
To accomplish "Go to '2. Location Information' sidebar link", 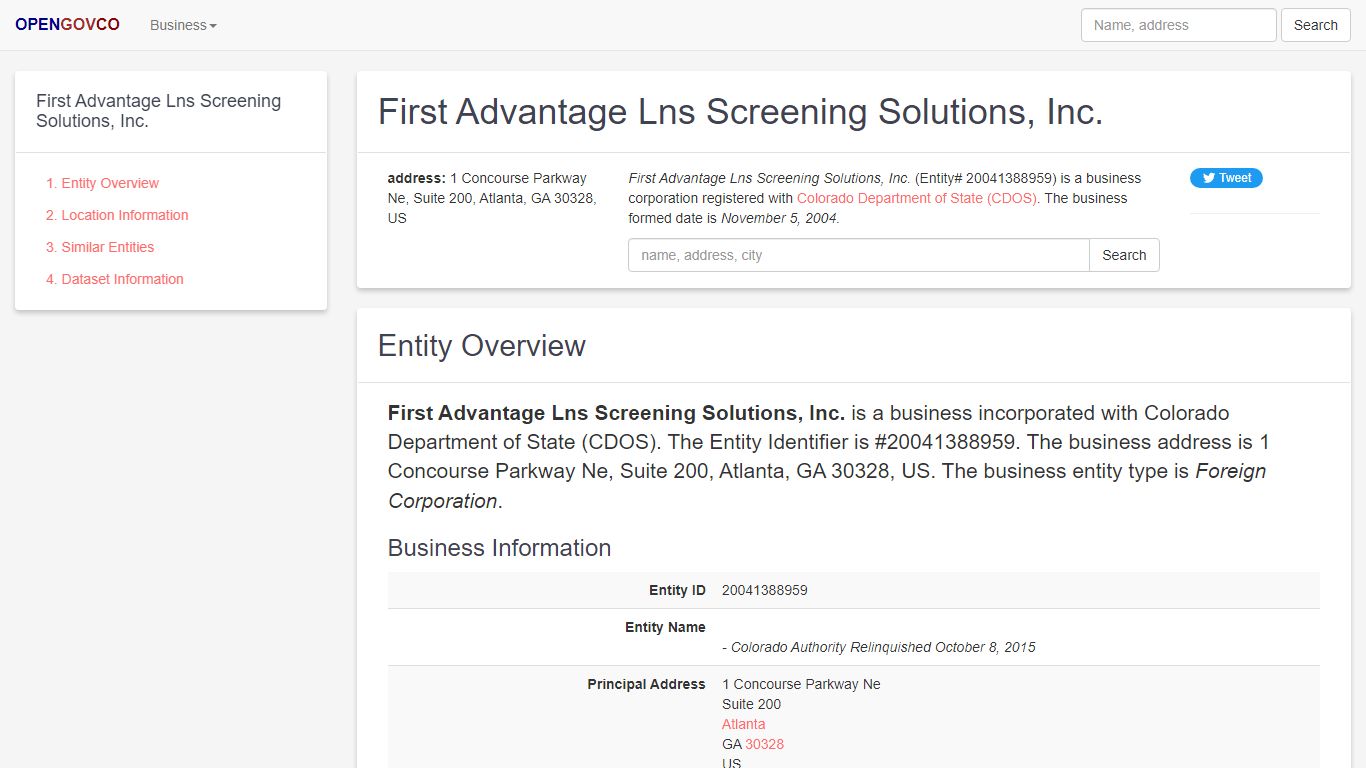I will (x=117, y=215).
